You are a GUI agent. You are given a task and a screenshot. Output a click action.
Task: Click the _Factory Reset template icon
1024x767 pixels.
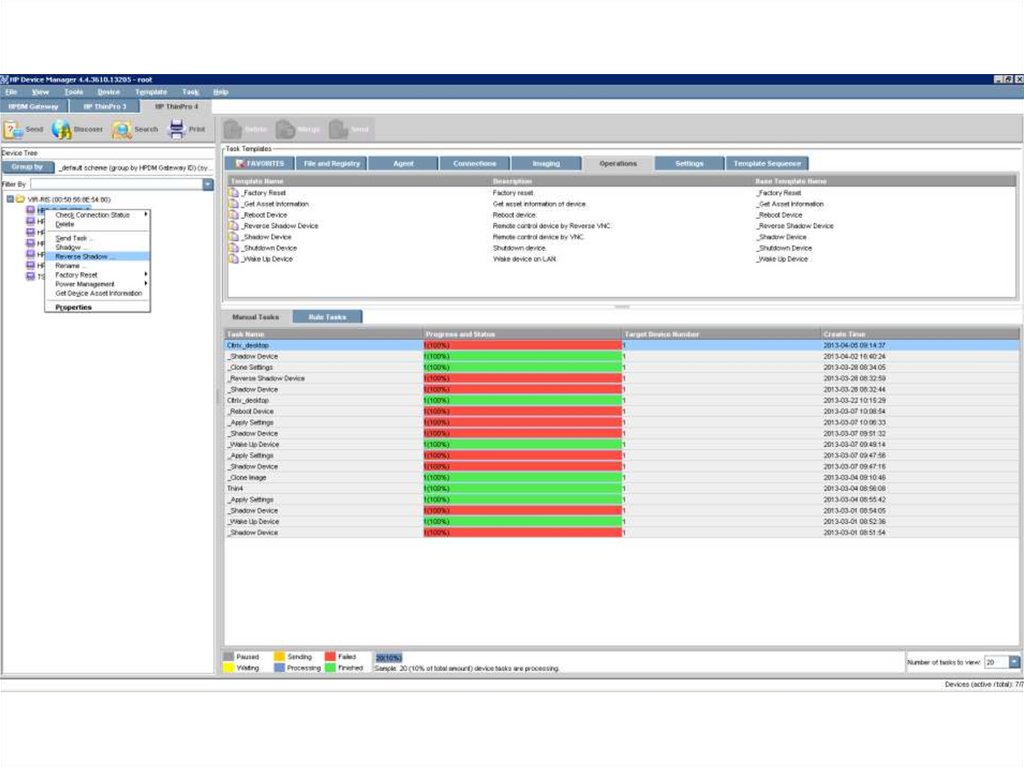pyautogui.click(x=235, y=192)
